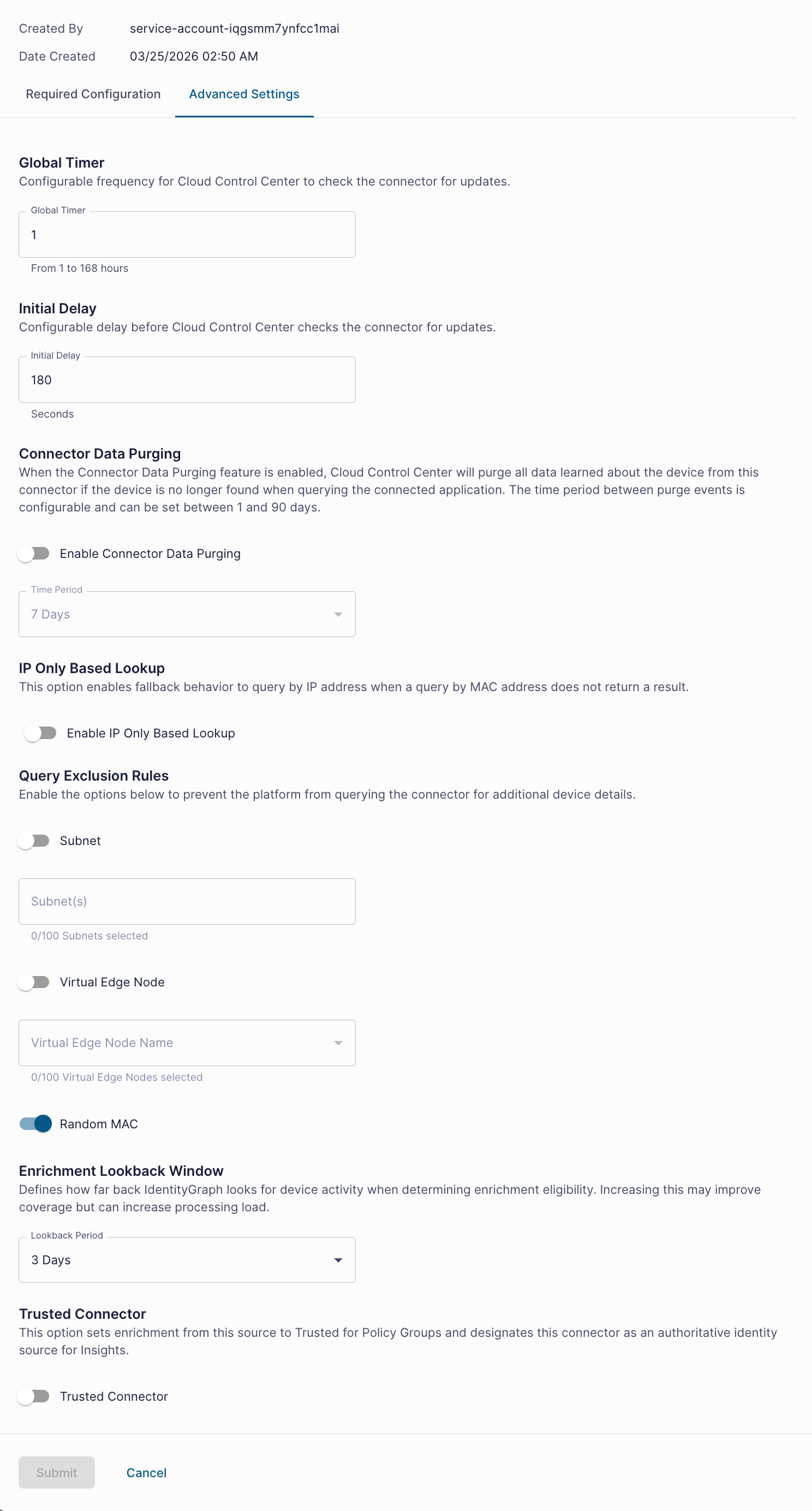Click the Random MAC label text
812x1511 pixels.
[99, 1124]
